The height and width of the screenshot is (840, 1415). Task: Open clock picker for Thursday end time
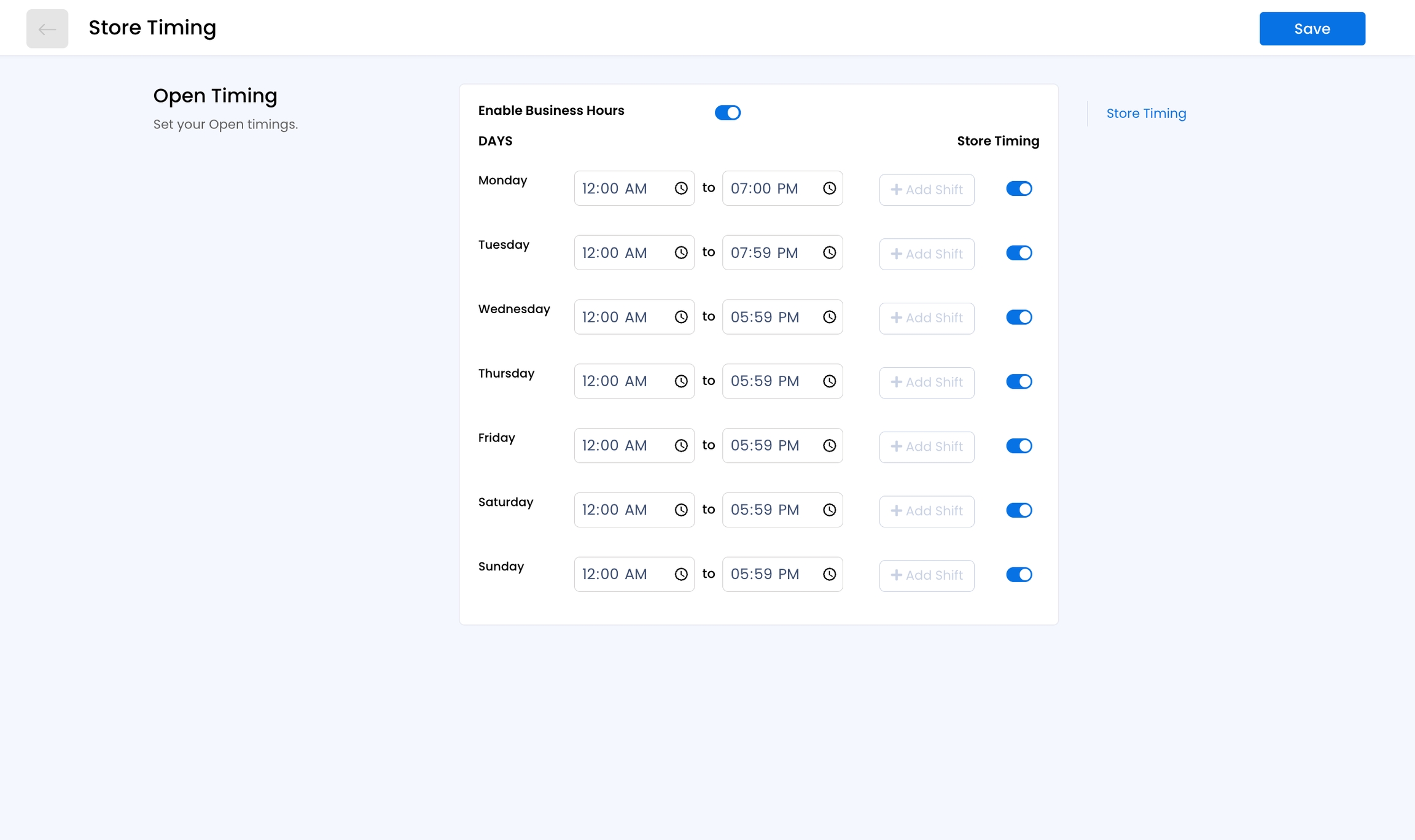pos(829,381)
